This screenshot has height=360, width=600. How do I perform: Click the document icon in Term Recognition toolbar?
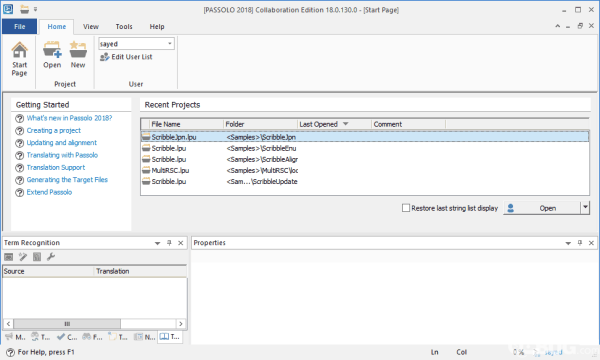37,257
